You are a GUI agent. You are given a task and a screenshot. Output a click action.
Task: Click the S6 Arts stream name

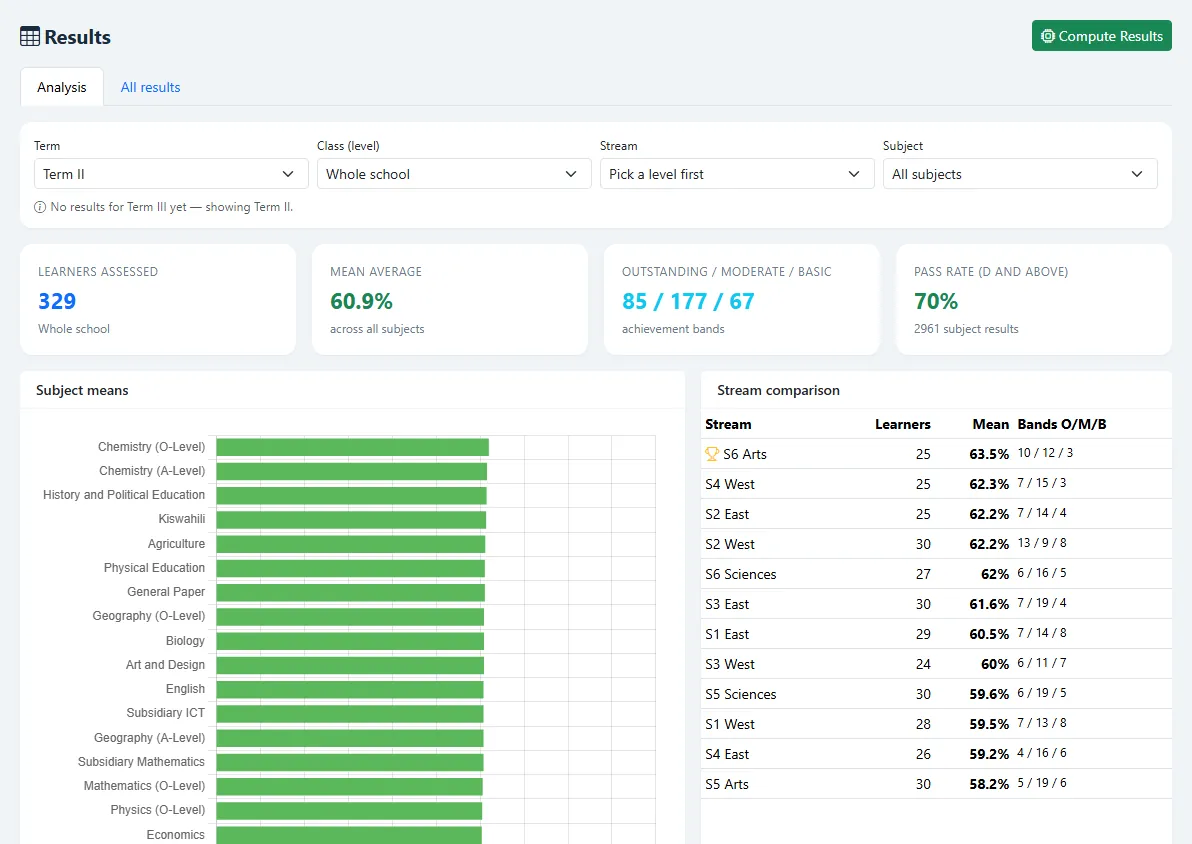click(x=745, y=454)
